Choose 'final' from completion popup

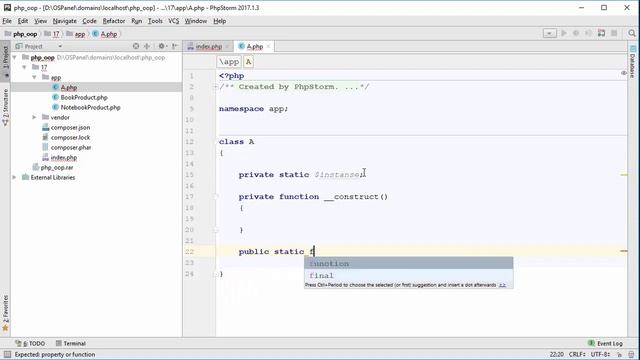click(x=409, y=276)
